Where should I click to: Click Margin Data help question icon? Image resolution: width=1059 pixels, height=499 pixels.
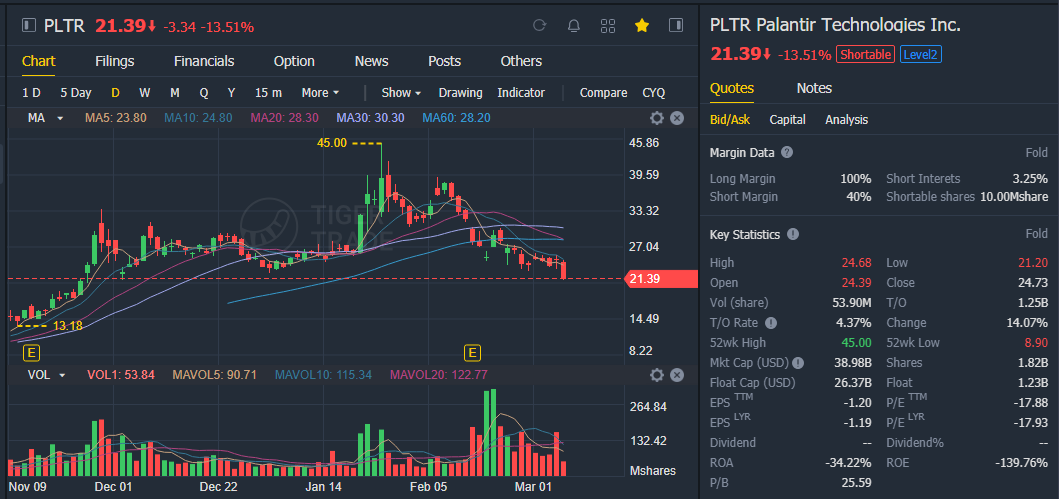pyautogui.click(x=787, y=153)
